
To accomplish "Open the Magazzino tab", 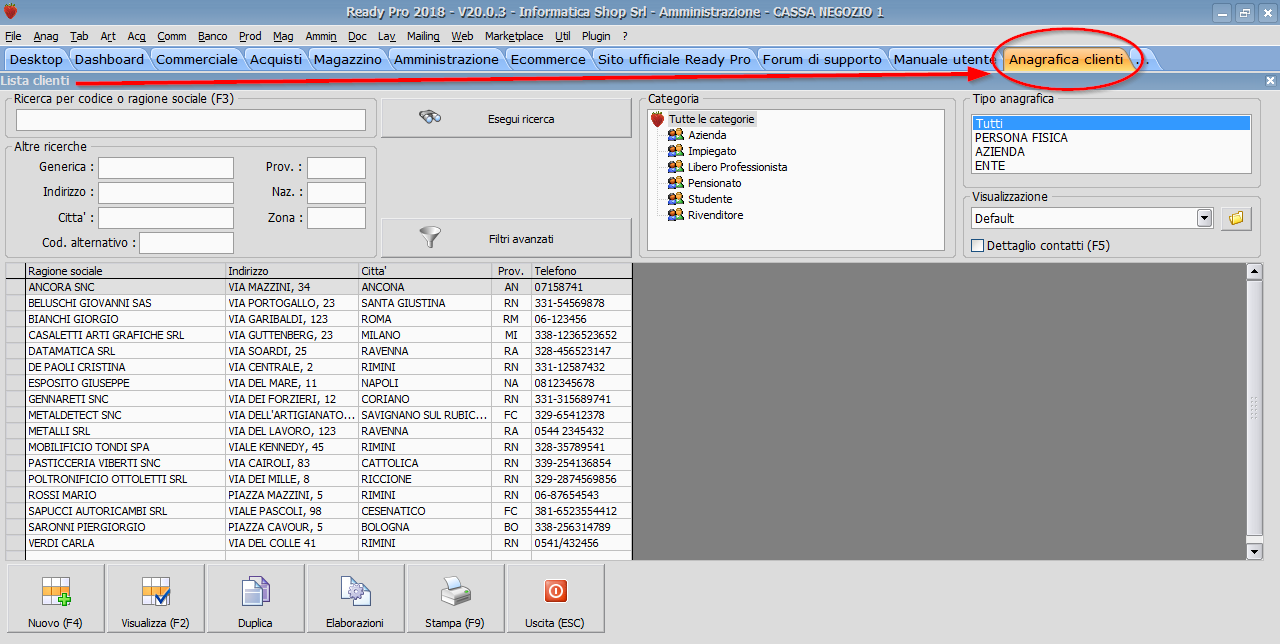I will point(348,59).
